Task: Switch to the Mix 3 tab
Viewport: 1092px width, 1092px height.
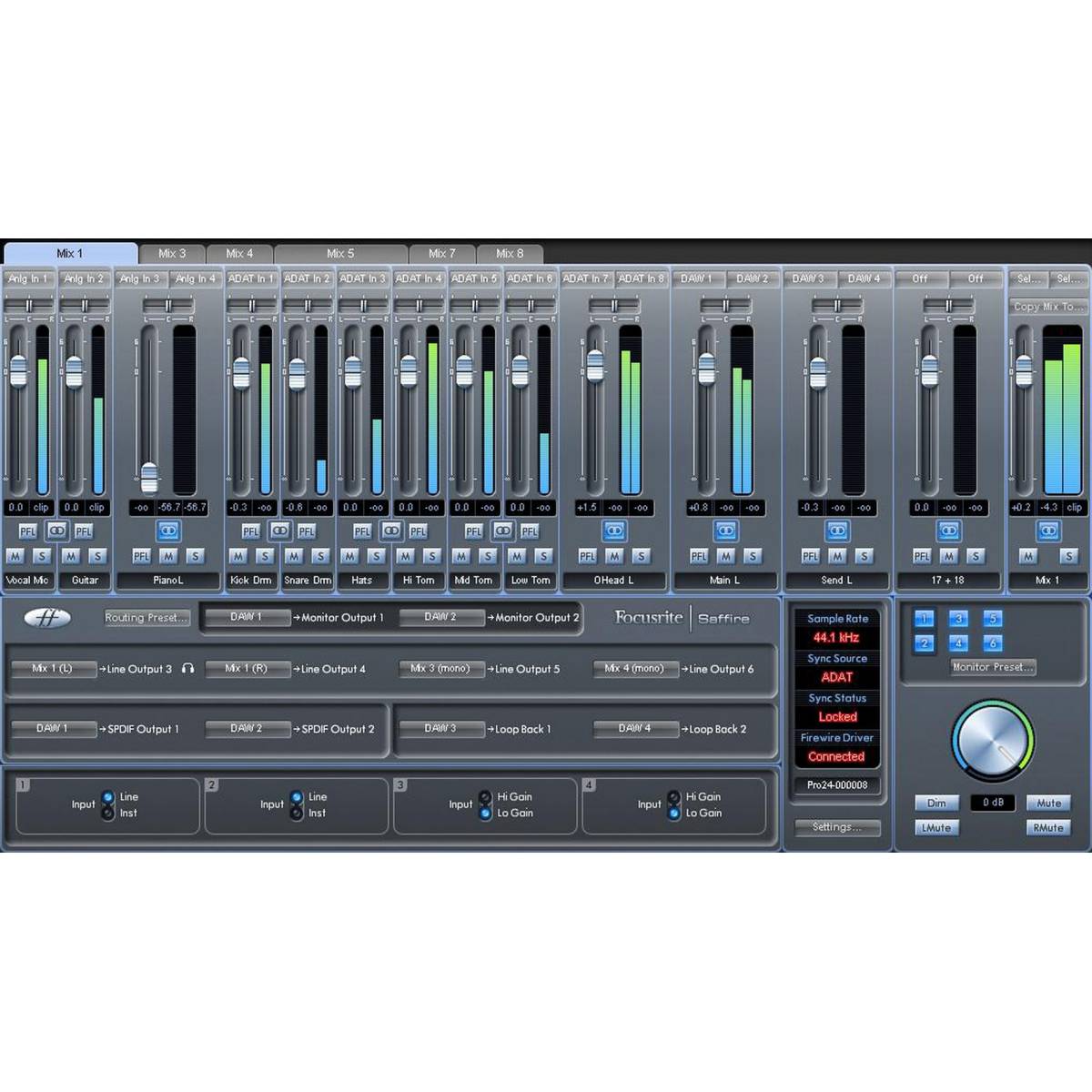Action: (172, 254)
